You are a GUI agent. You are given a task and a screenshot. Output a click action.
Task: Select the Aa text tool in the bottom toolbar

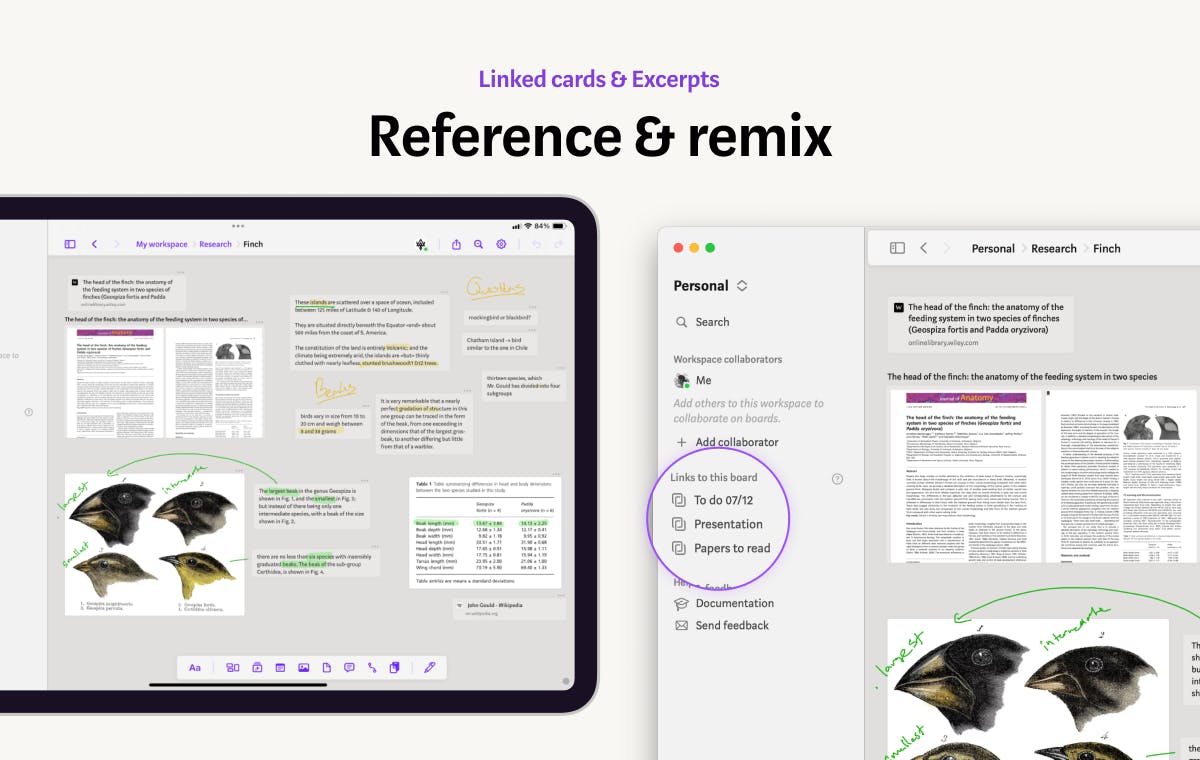point(195,667)
